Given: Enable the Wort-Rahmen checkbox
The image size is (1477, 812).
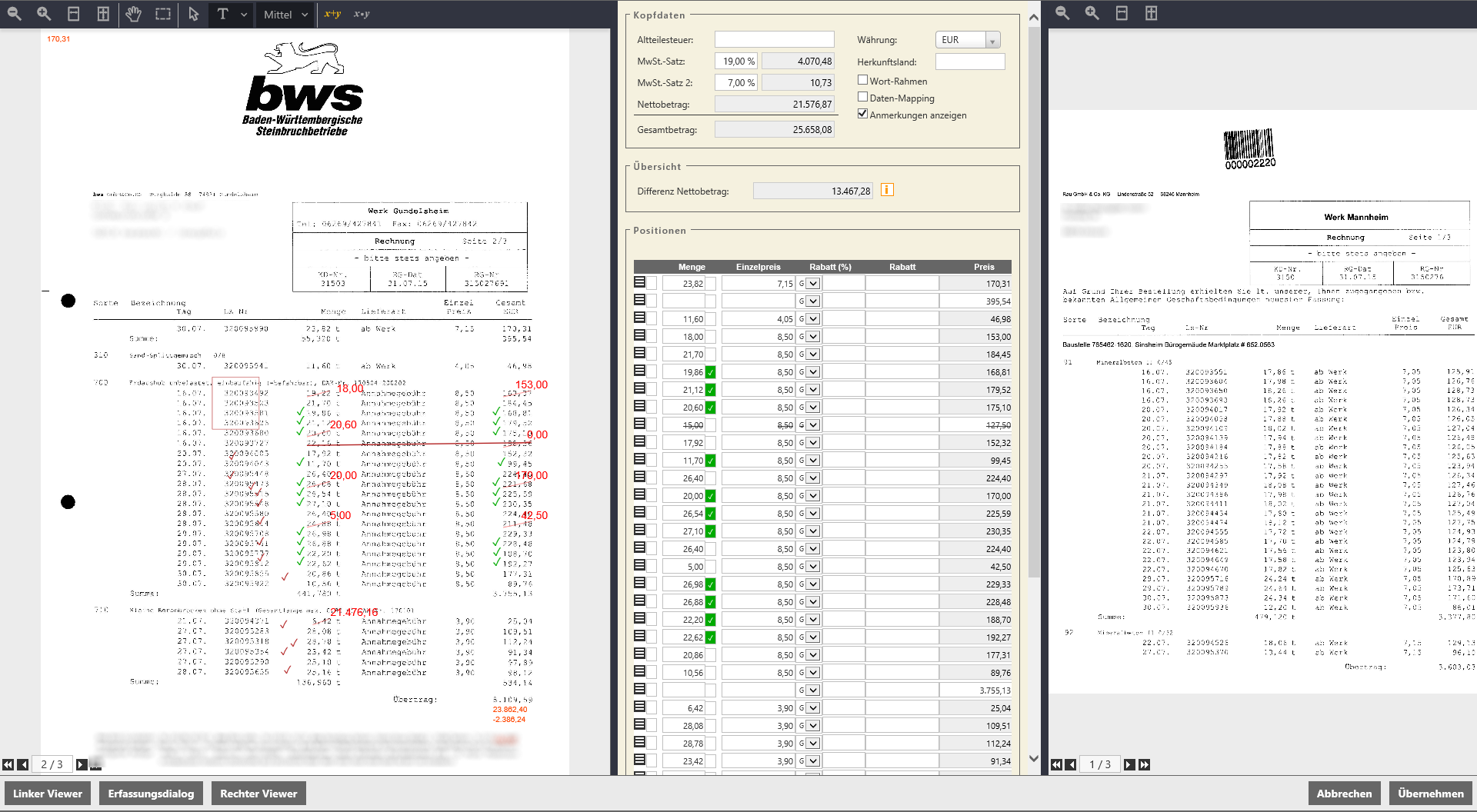Looking at the screenshot, I should pos(863,80).
